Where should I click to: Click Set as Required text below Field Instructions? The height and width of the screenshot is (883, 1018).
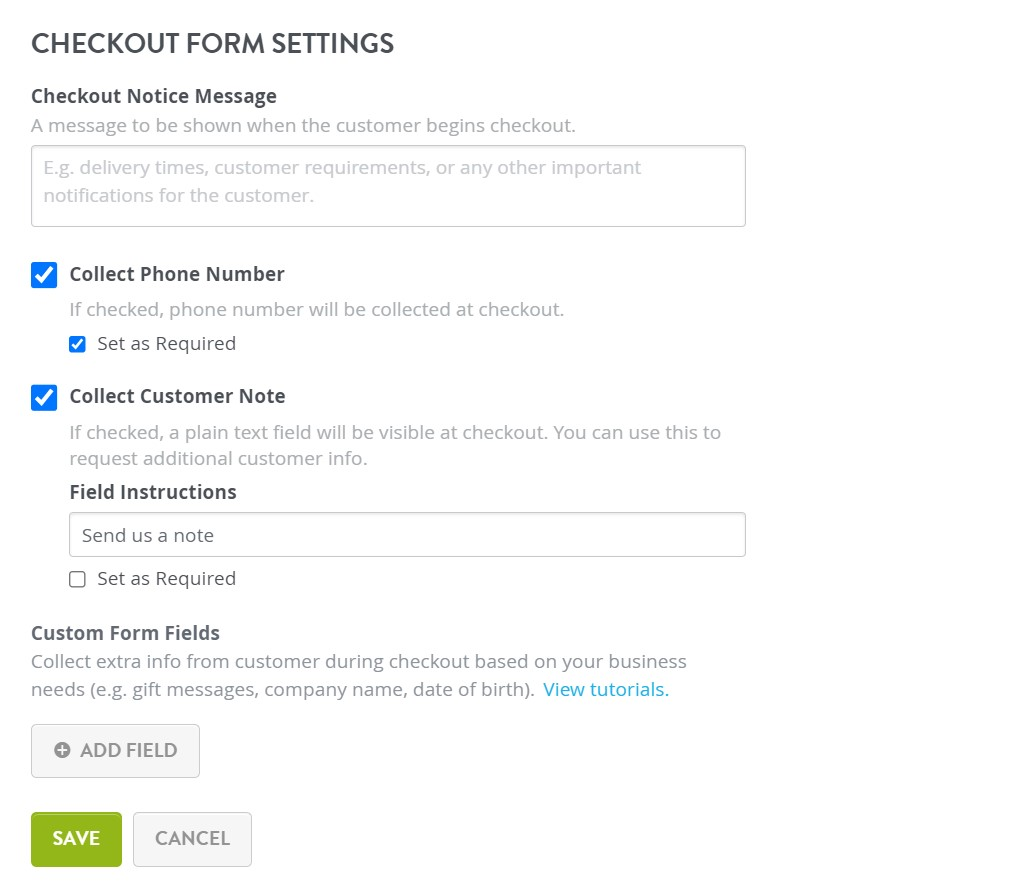[x=166, y=579]
